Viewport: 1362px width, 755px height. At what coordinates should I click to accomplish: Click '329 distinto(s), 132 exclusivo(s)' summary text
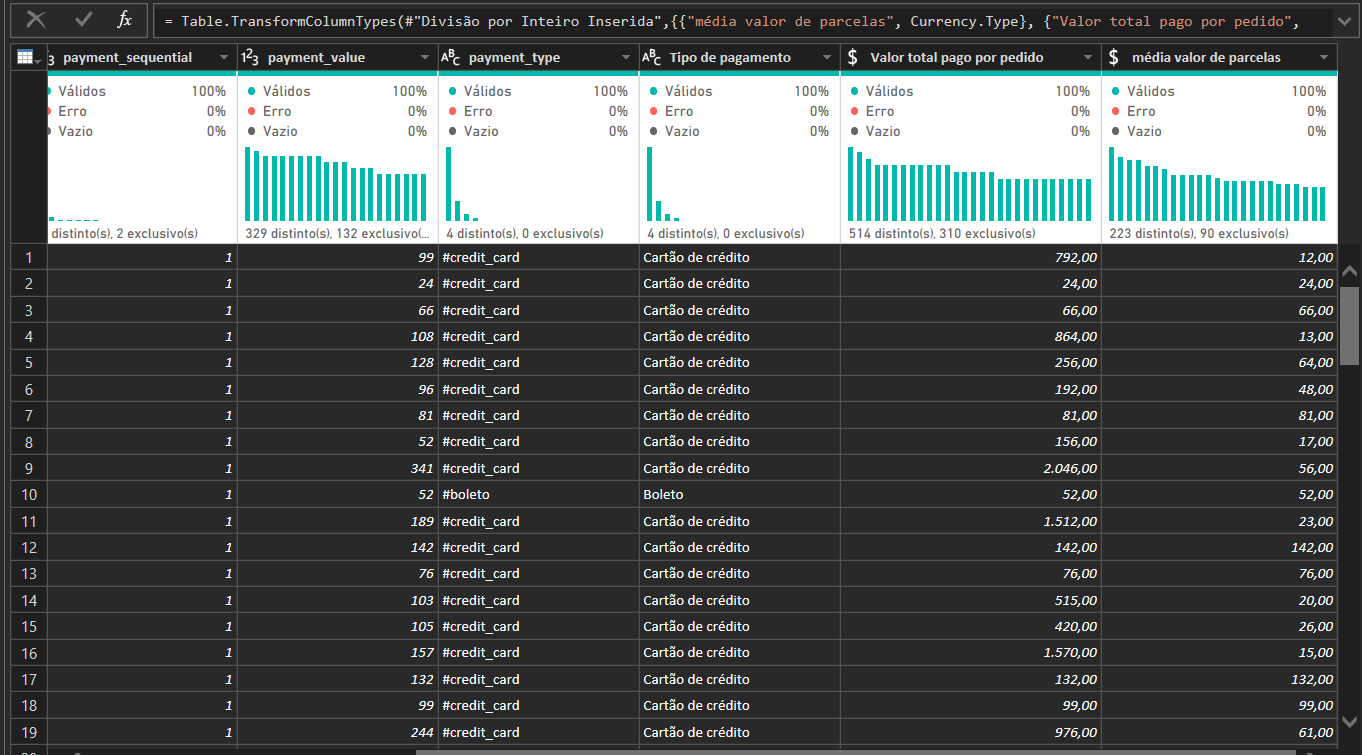tap(338, 233)
